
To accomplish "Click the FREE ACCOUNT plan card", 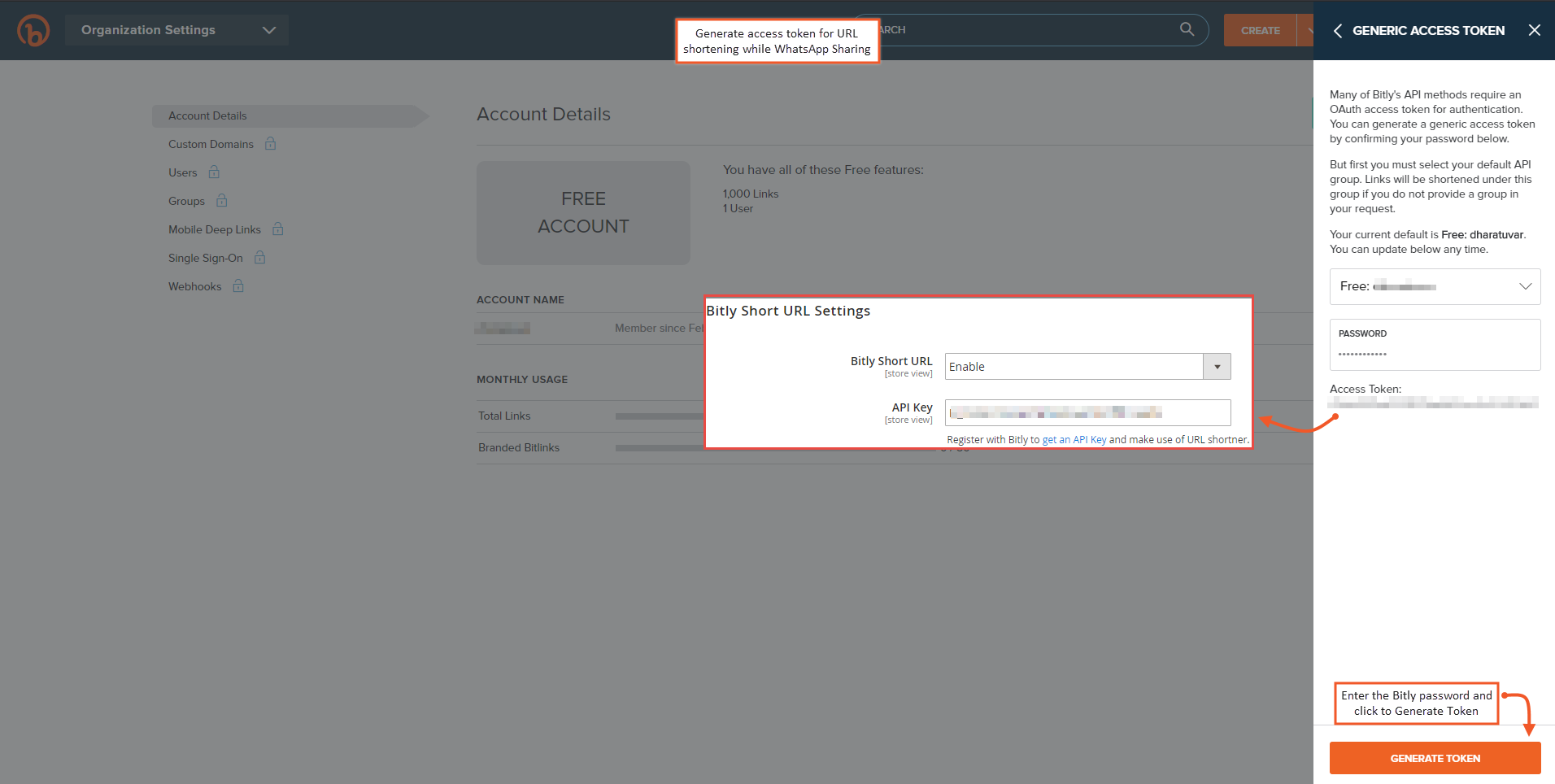I will (x=583, y=213).
